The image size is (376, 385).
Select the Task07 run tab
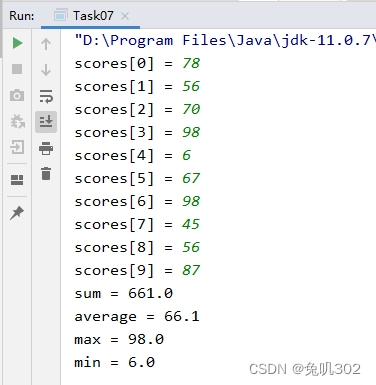(90, 16)
